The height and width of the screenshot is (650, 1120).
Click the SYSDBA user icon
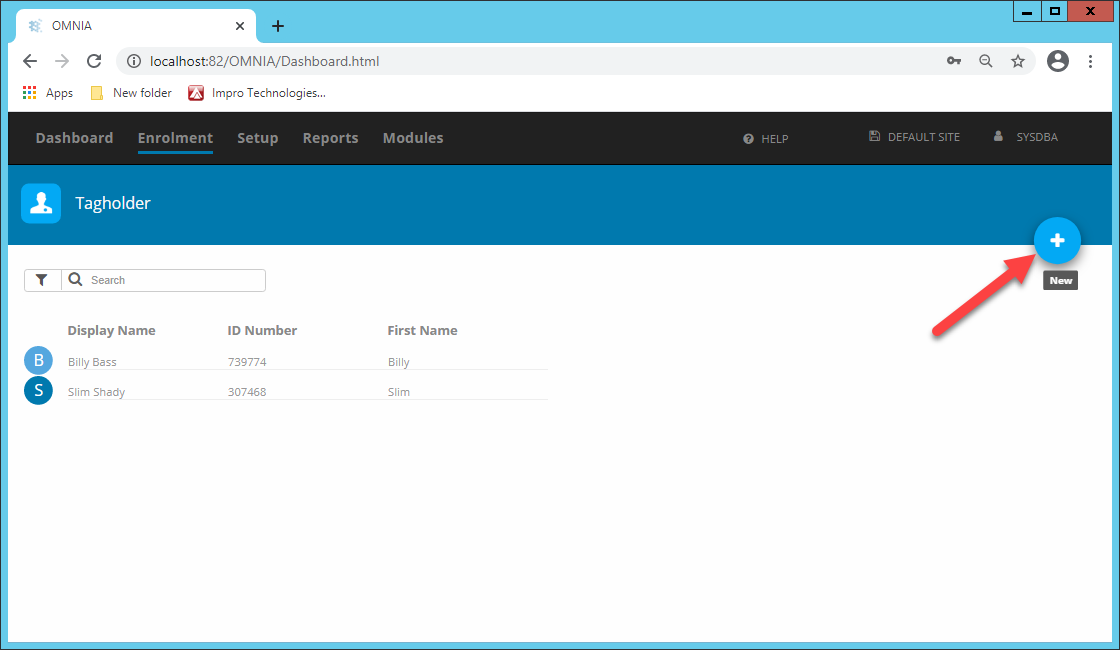pos(998,136)
